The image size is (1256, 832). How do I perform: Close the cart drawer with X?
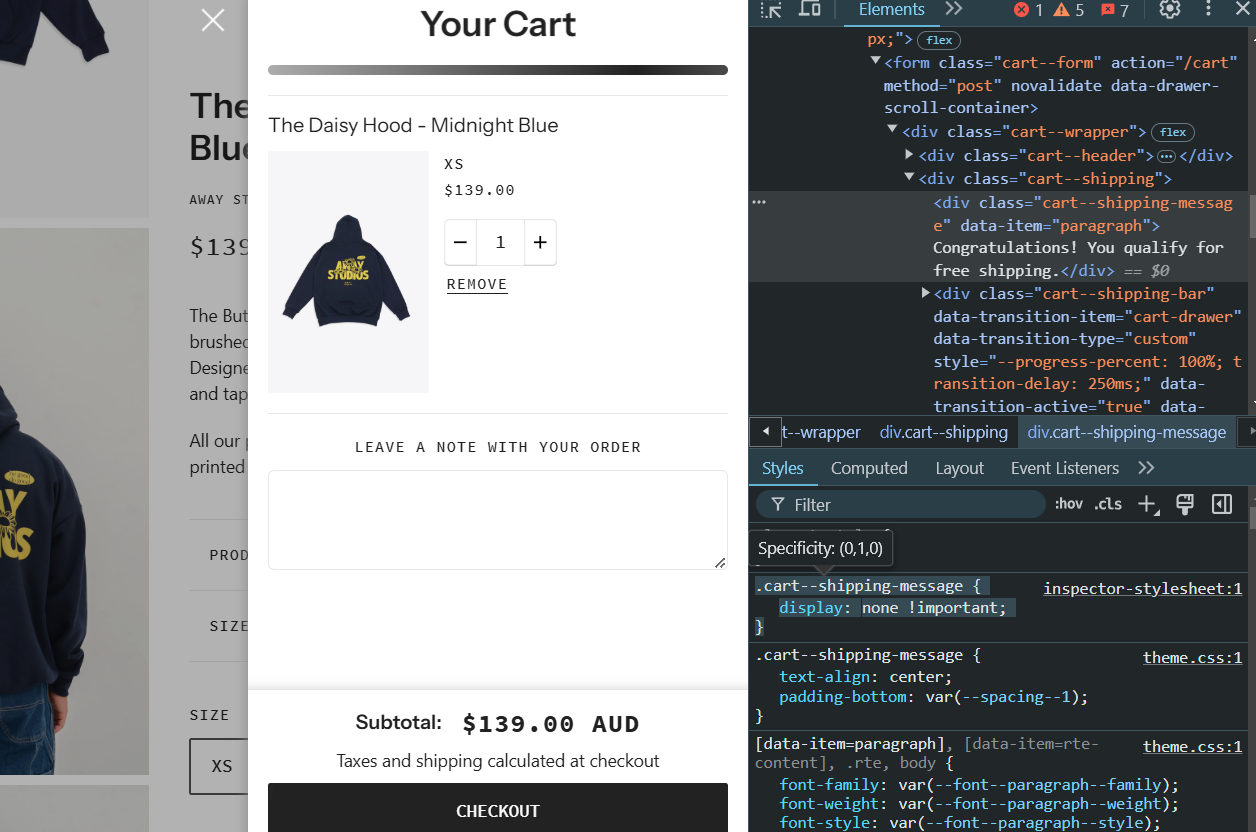(213, 20)
